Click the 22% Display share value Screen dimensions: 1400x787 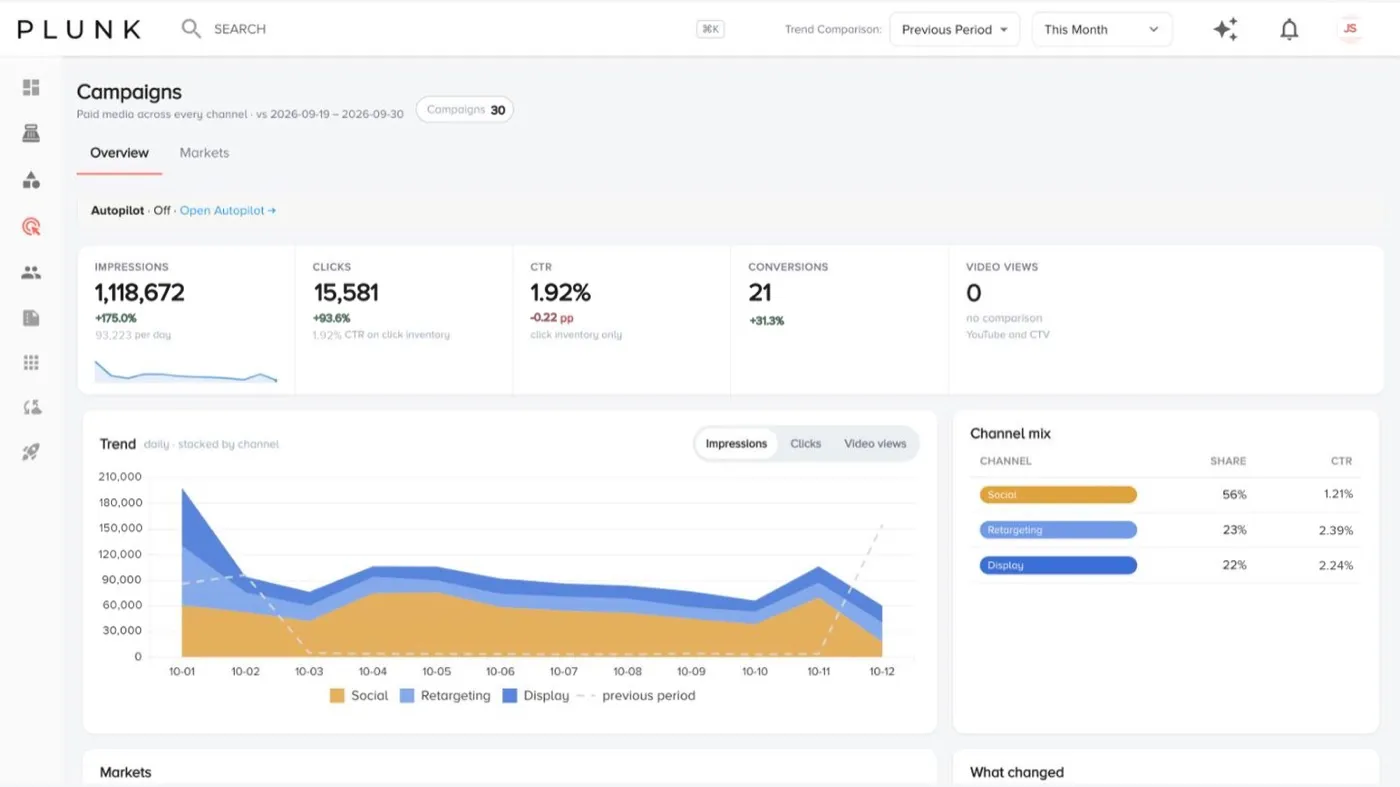pyautogui.click(x=1234, y=565)
